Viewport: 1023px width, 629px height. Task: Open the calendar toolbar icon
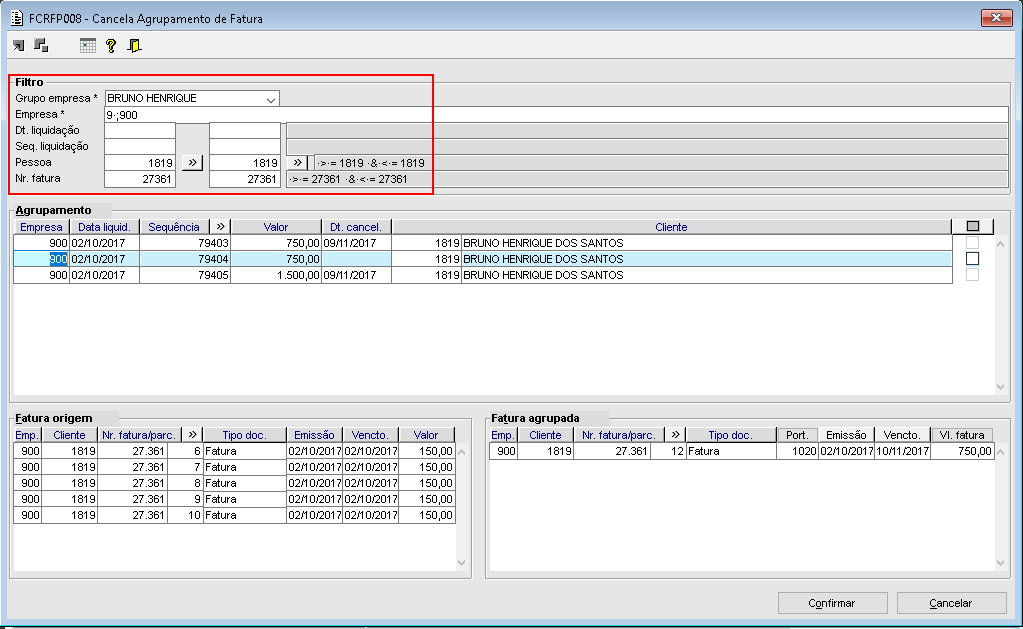point(87,45)
